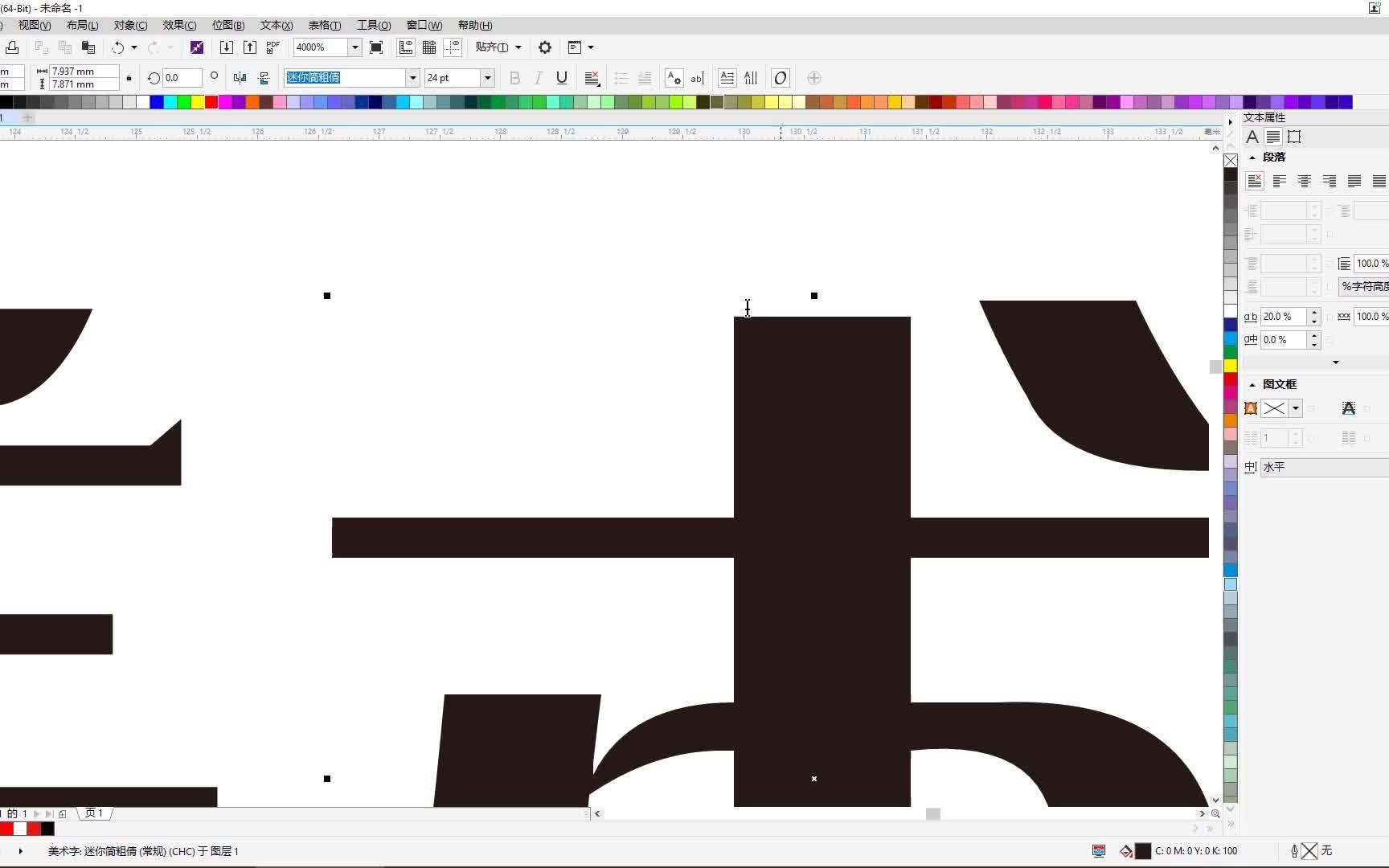
Task: Click the Edit Text (ab|) icon
Action: point(697,78)
